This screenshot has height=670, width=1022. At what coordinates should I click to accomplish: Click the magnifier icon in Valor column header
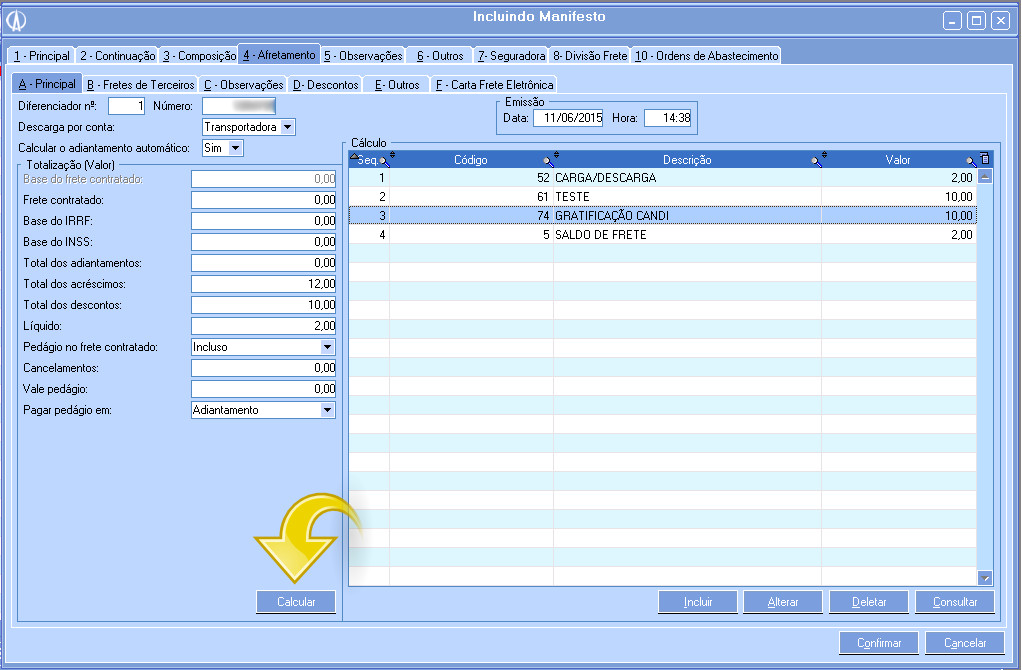(970, 160)
